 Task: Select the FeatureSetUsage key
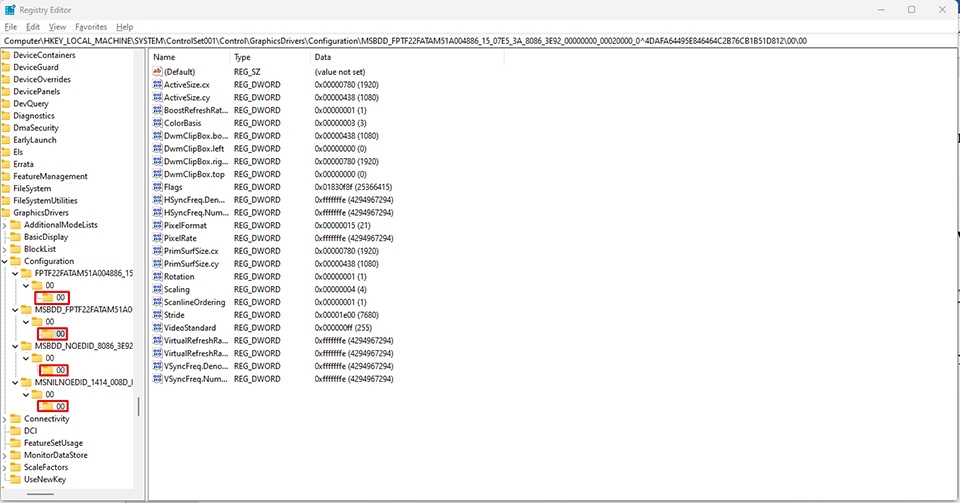[x=53, y=443]
